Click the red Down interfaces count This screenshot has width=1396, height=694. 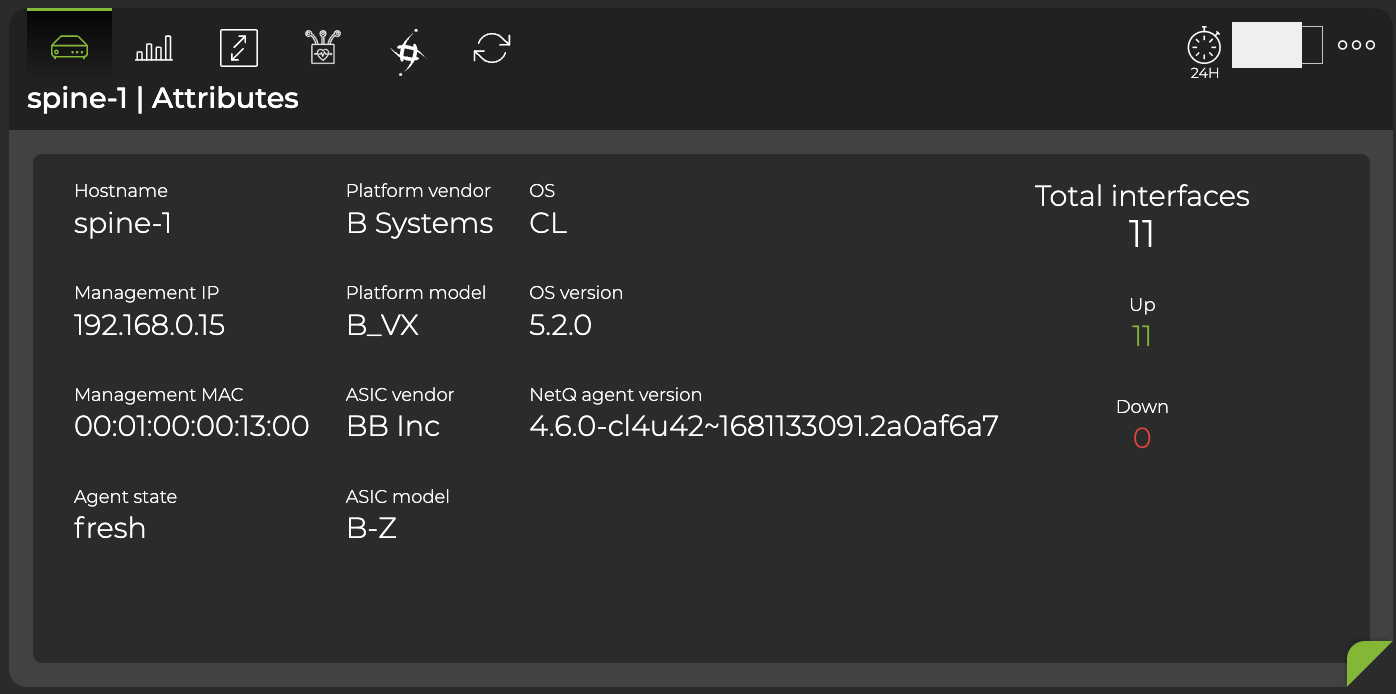click(1142, 438)
